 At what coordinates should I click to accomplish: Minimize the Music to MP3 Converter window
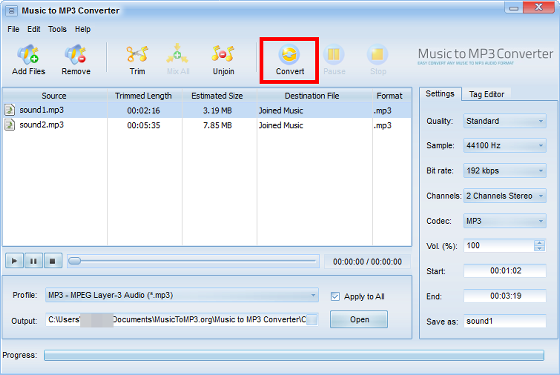tap(514, 8)
